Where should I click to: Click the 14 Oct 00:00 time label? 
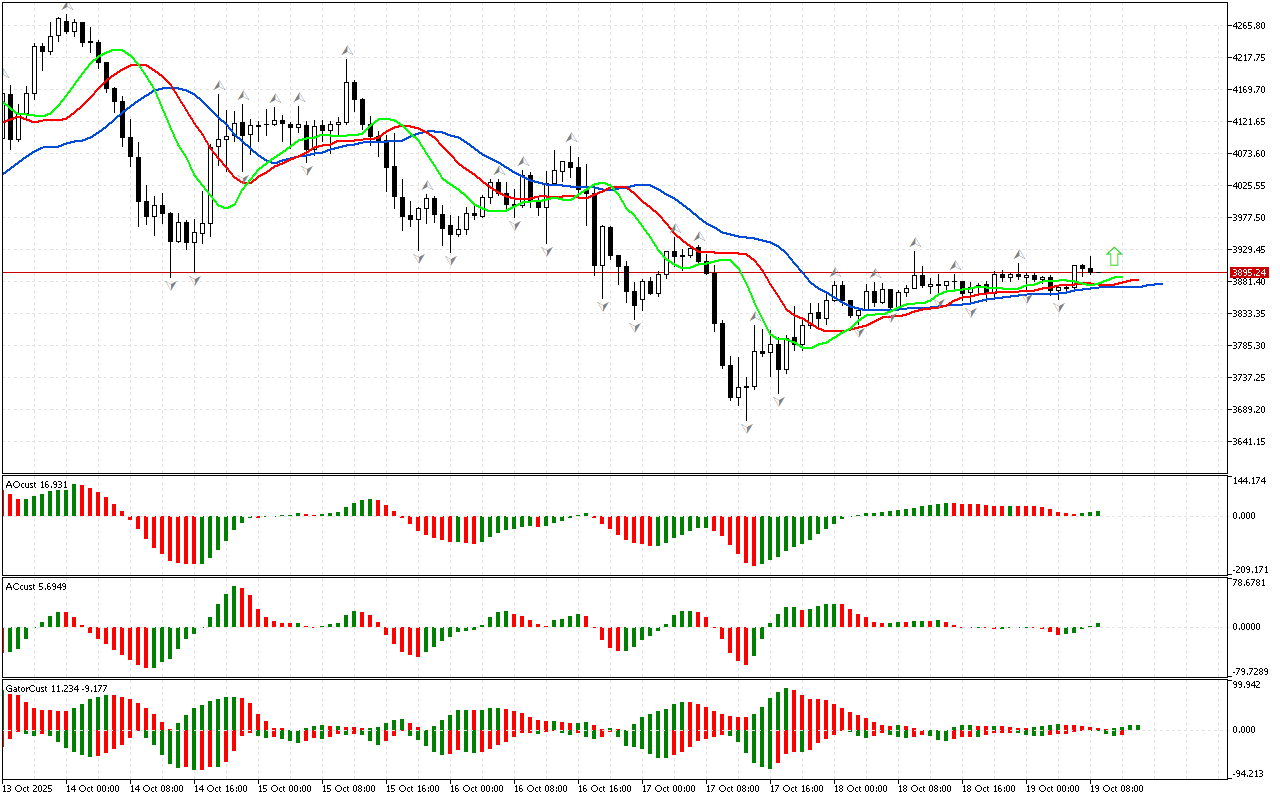93,788
